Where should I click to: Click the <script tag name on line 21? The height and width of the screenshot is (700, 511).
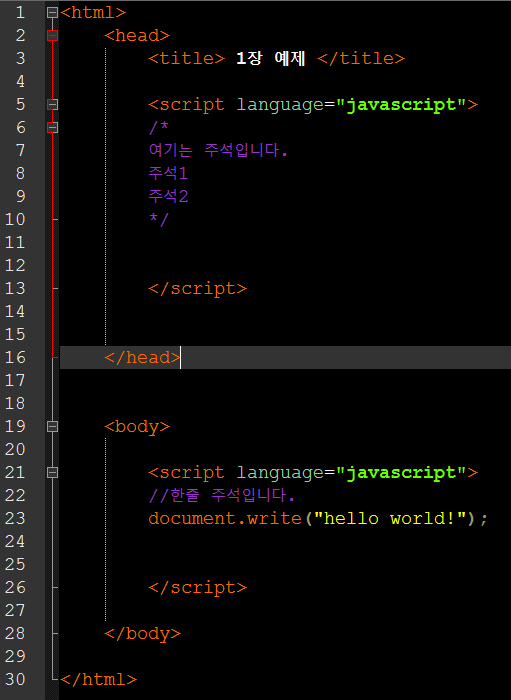click(187, 473)
